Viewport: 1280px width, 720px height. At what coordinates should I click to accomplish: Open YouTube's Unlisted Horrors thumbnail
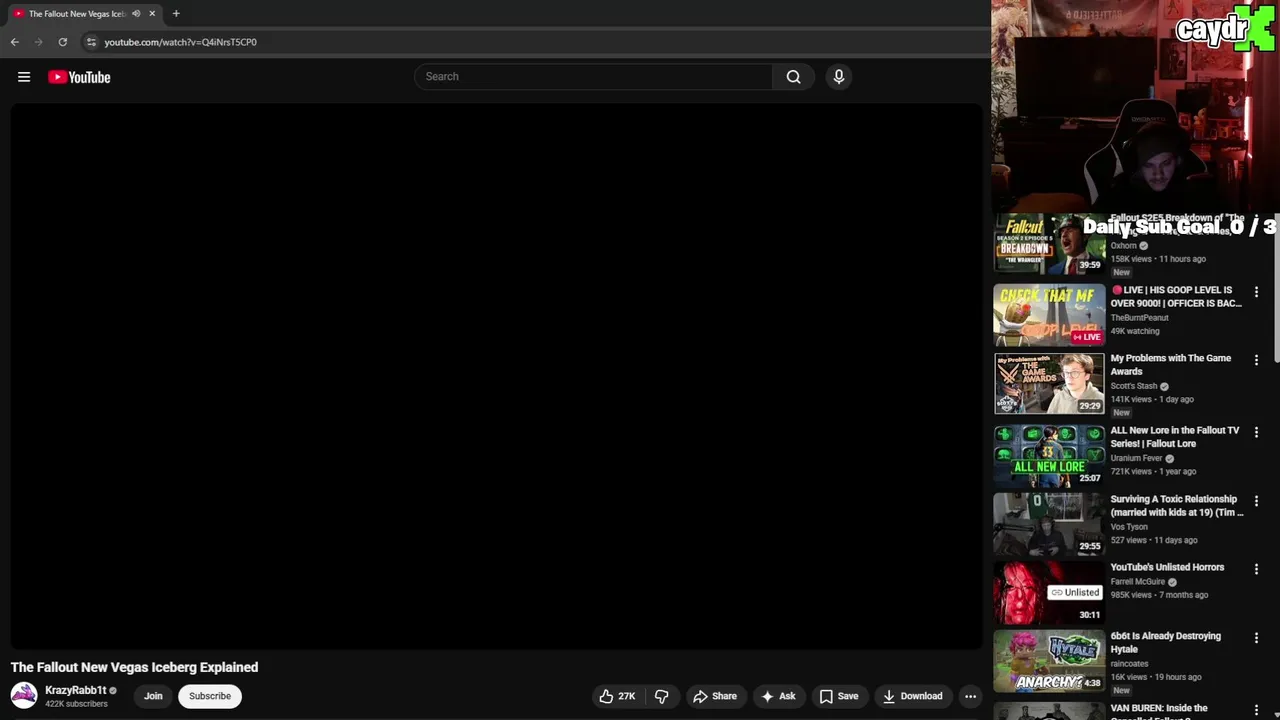click(1049, 592)
